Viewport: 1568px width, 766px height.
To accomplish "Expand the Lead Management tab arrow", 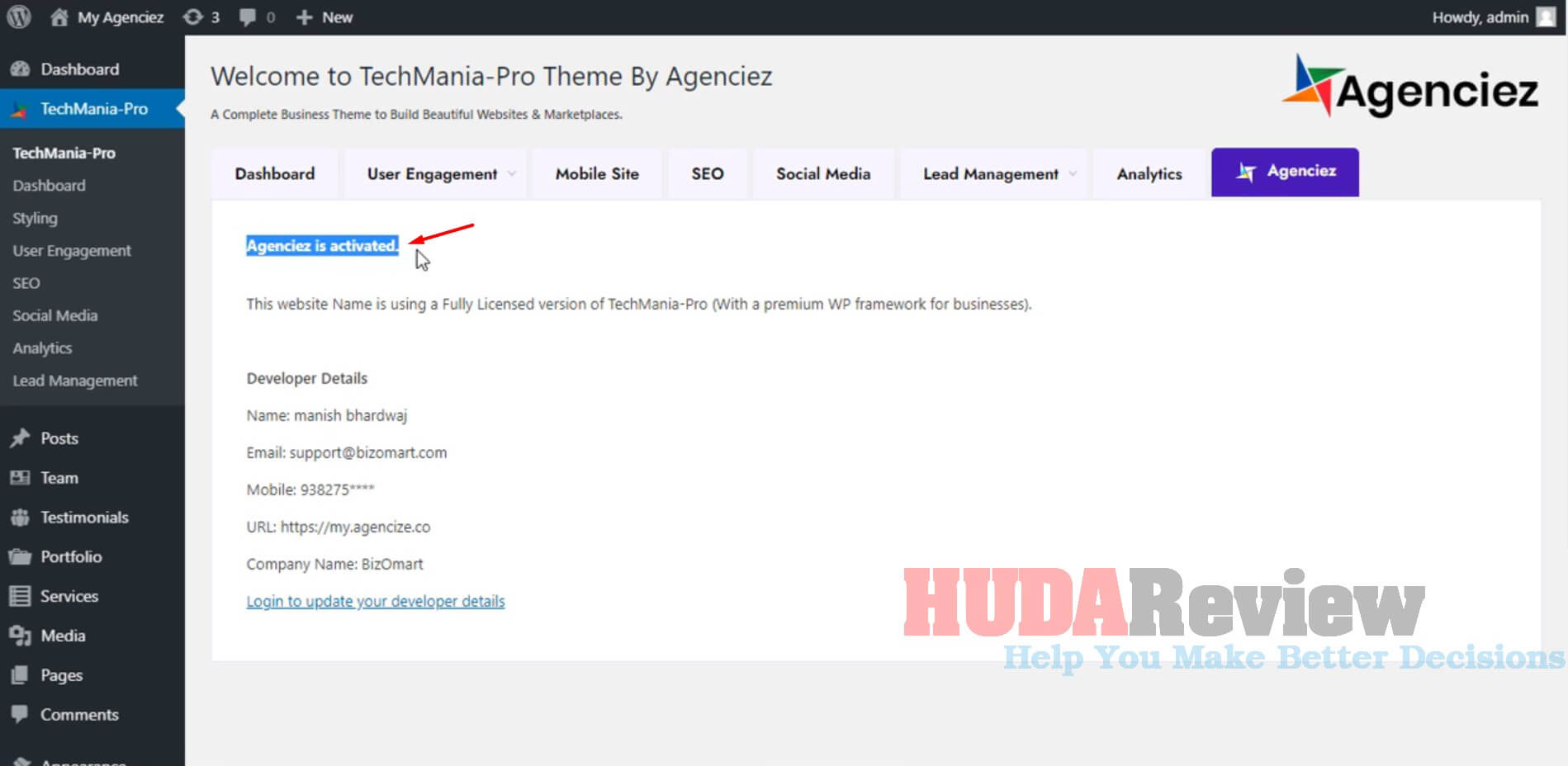I will click(x=1073, y=173).
